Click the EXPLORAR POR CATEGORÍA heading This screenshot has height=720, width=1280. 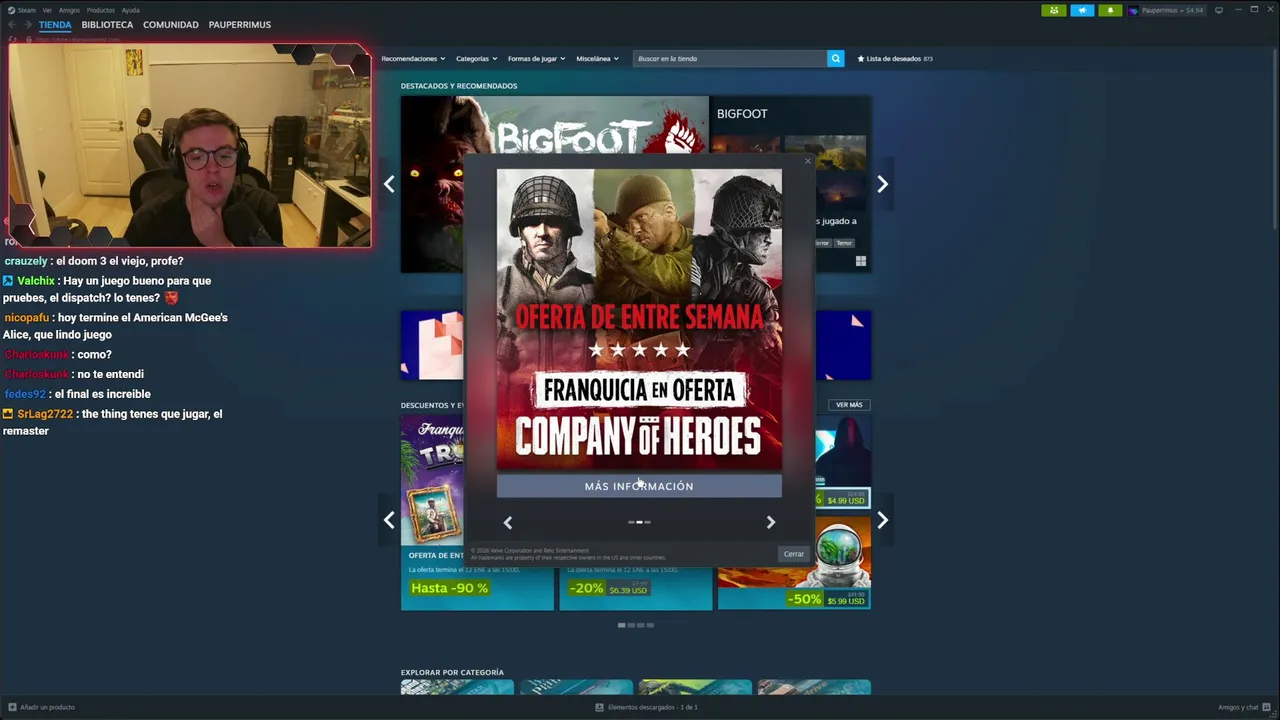452,673
